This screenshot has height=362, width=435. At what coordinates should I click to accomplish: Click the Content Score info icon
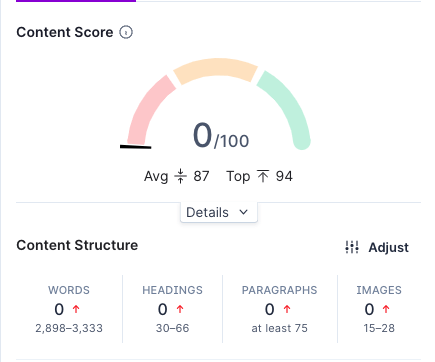pyautogui.click(x=126, y=32)
